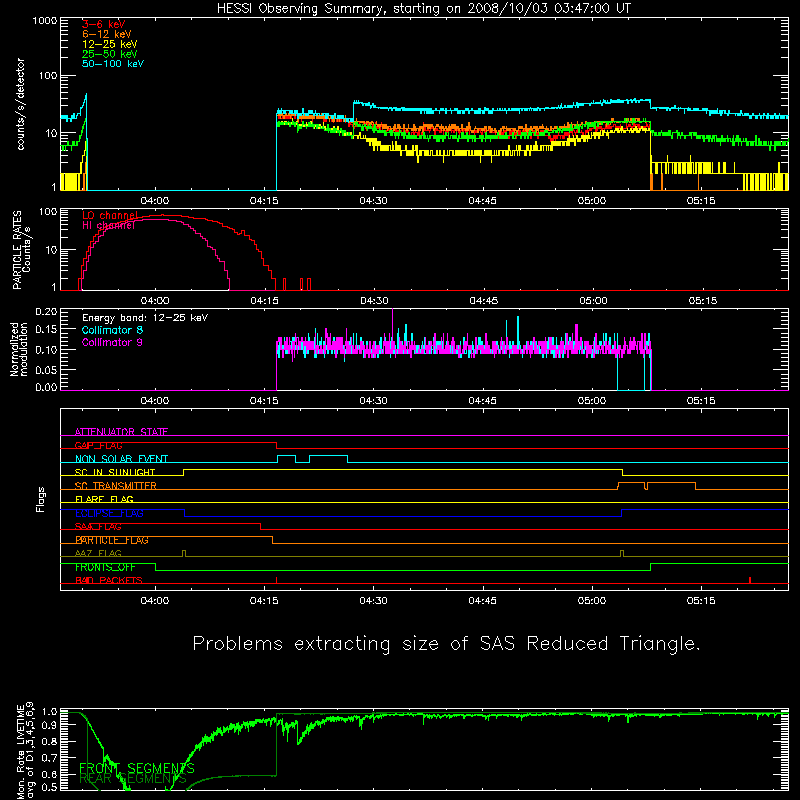Click the REAR SEGMENTS legend label
This screenshot has width=800, height=800.
coord(133,779)
